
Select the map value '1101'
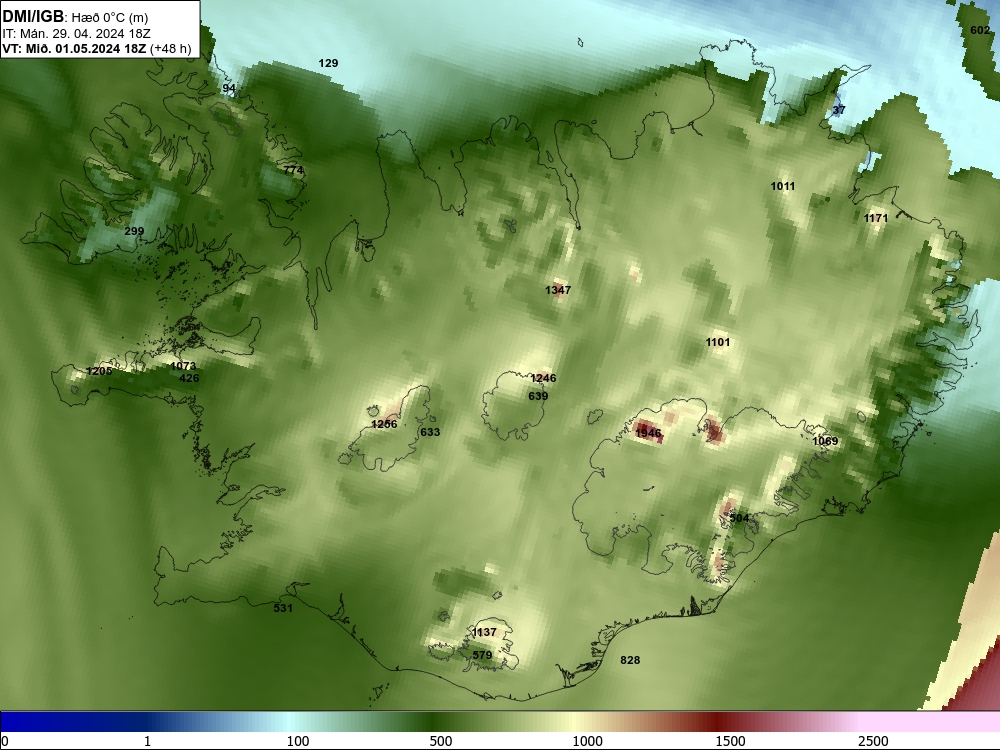pos(717,342)
